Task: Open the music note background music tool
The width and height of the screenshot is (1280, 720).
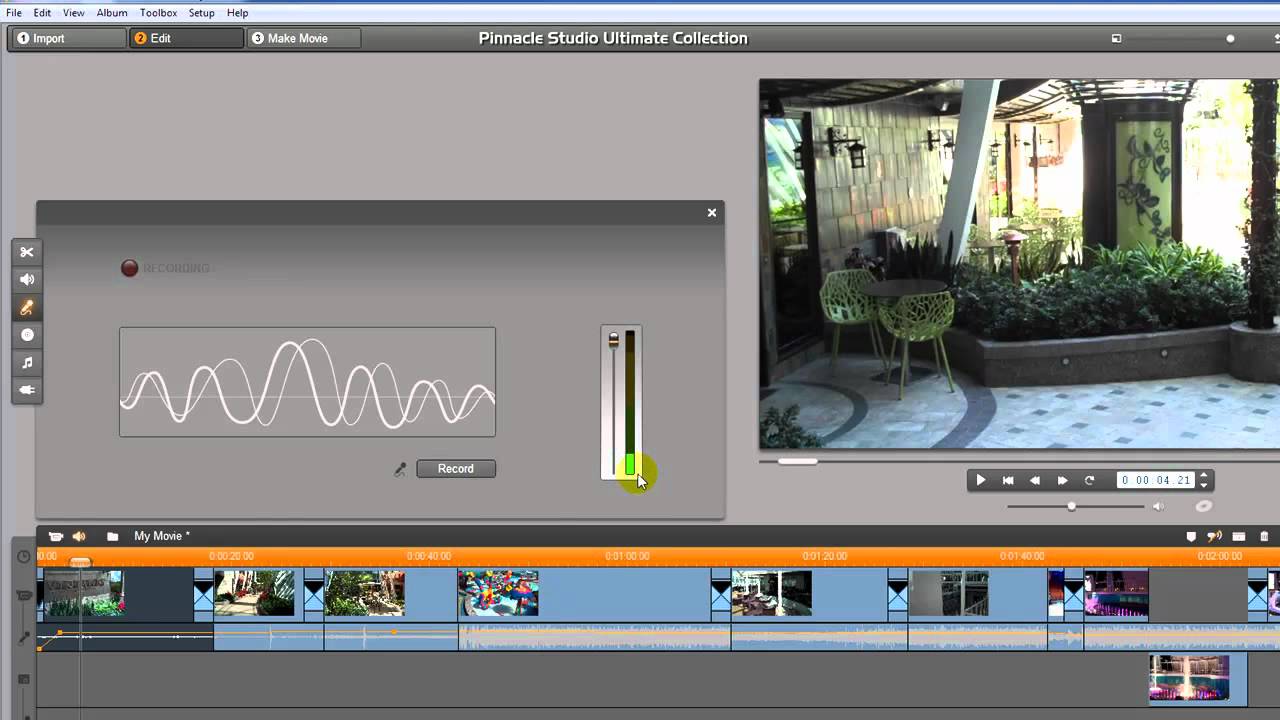Action: tap(27, 363)
